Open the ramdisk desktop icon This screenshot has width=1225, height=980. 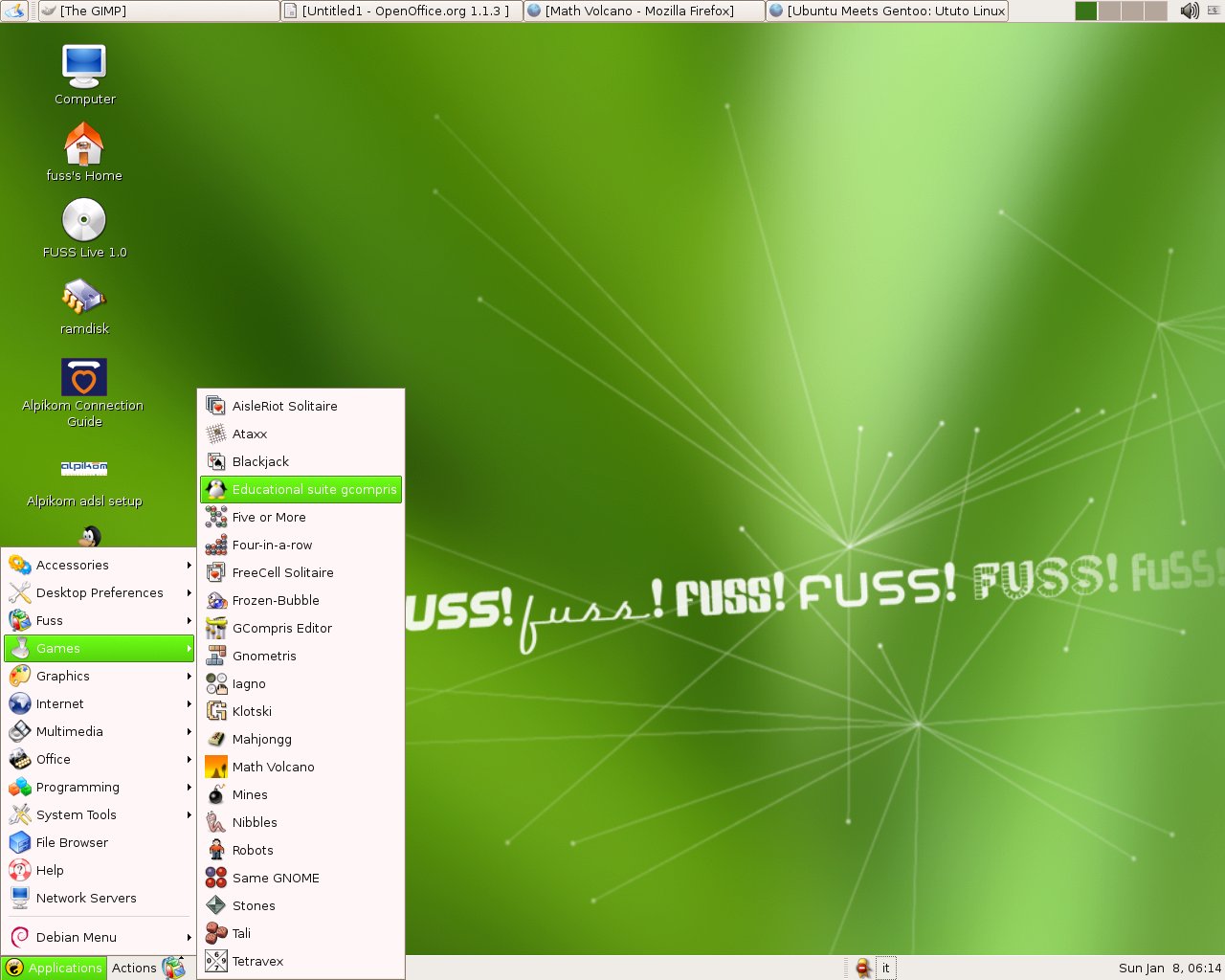pos(84,304)
